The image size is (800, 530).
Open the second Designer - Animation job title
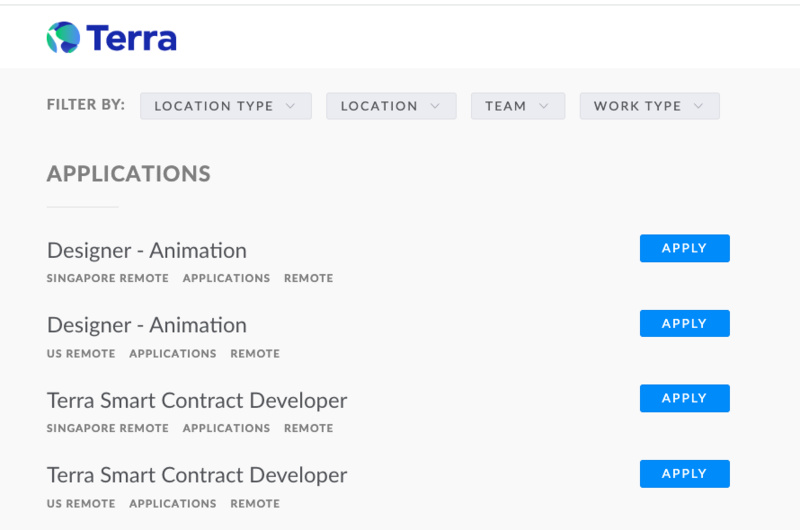tap(147, 325)
